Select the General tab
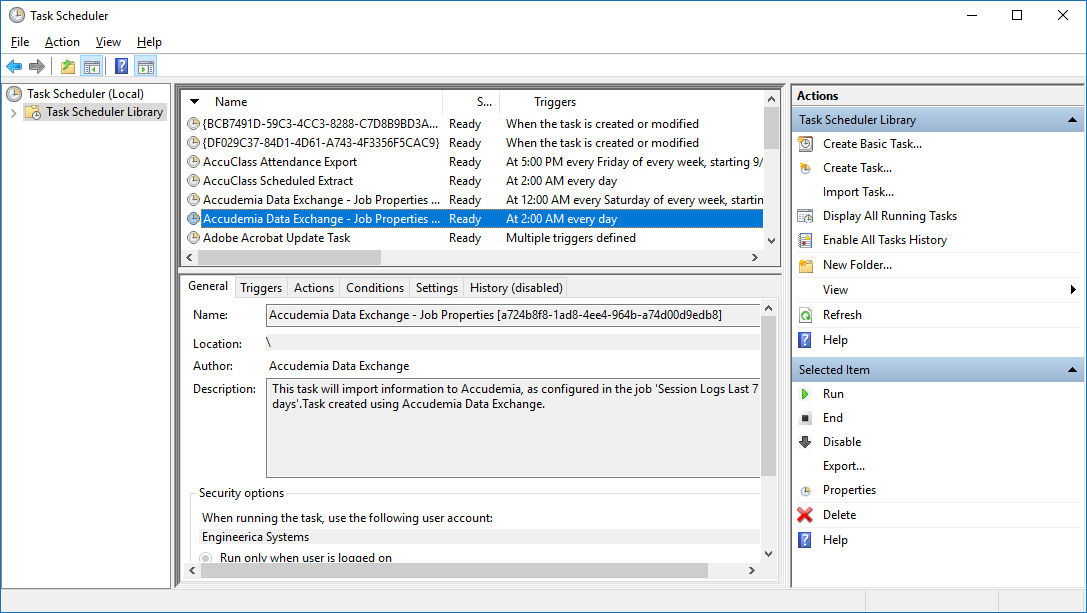The image size is (1087, 613). 208,286
